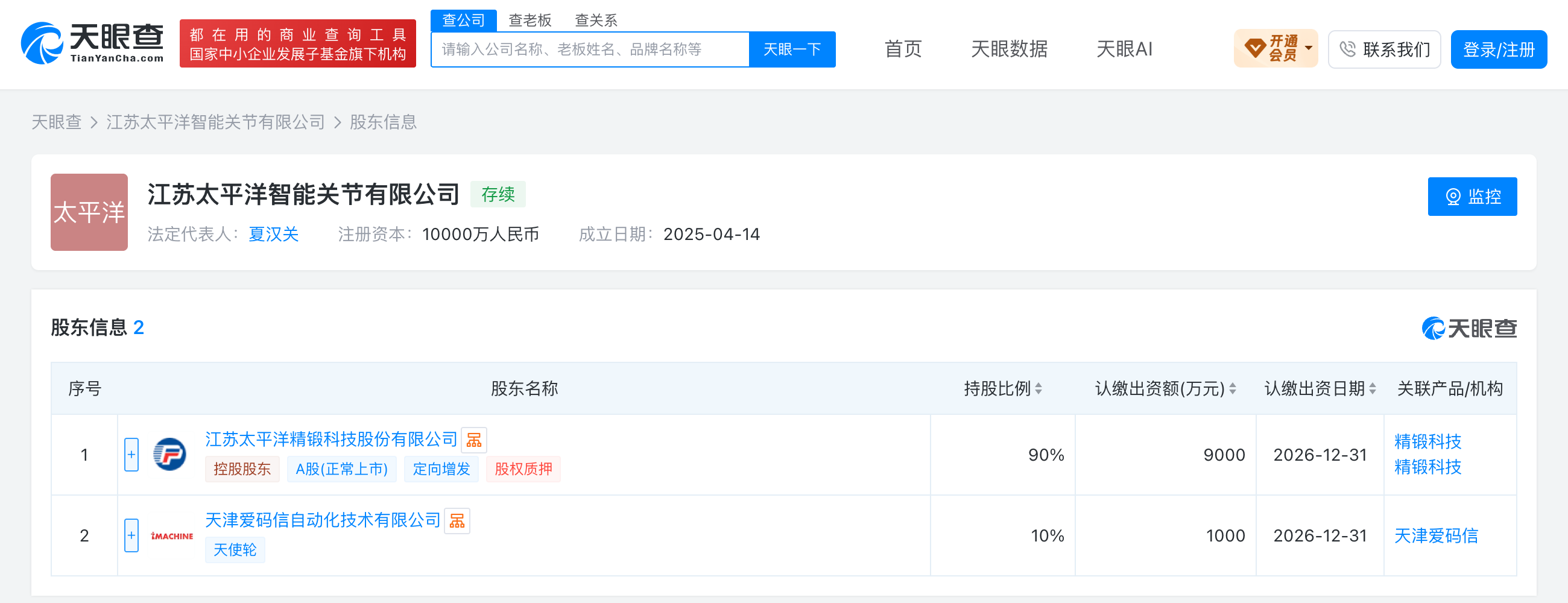Click the red 都在用的商业查询工具 banner
This screenshot has width=1568, height=603.
coord(298,43)
